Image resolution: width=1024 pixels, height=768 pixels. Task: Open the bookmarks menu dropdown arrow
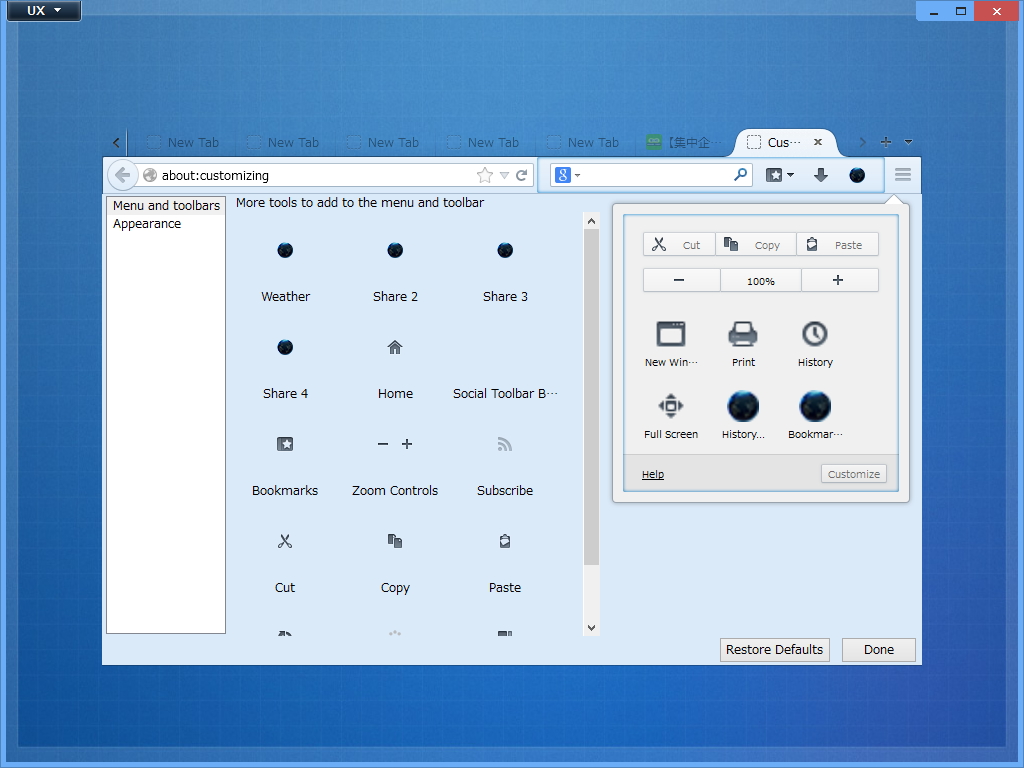coord(791,174)
